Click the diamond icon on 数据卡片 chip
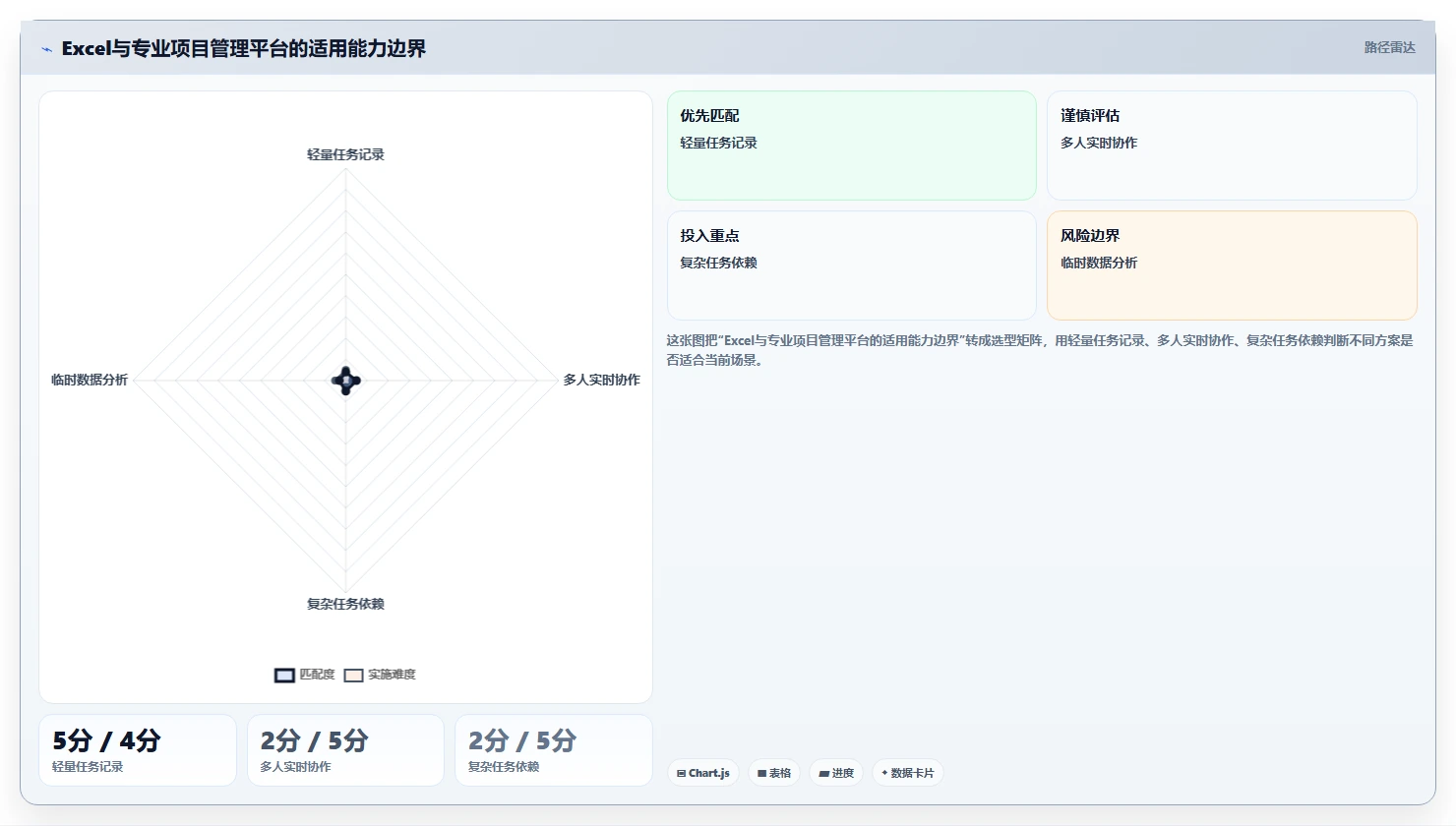Viewport: 1456px width, 826px height. pos(884,773)
